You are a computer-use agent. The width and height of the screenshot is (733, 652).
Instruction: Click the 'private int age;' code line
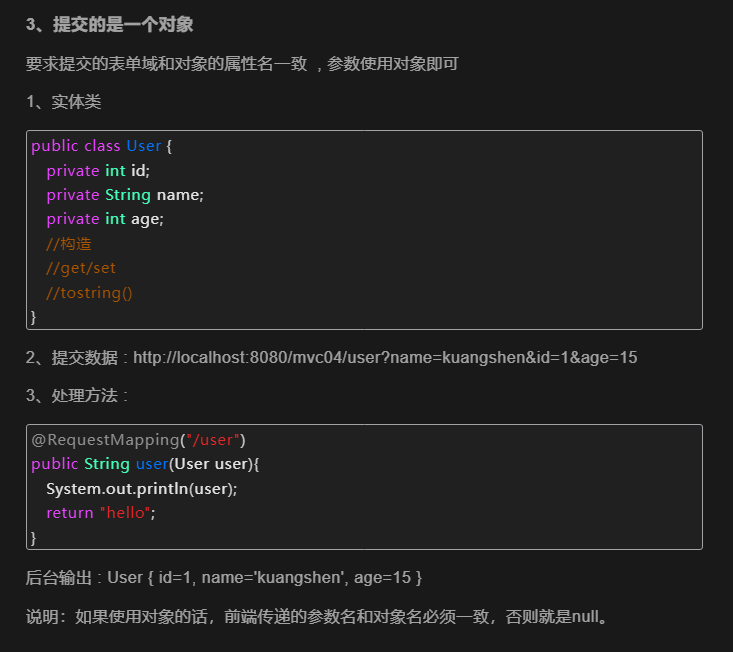104,218
